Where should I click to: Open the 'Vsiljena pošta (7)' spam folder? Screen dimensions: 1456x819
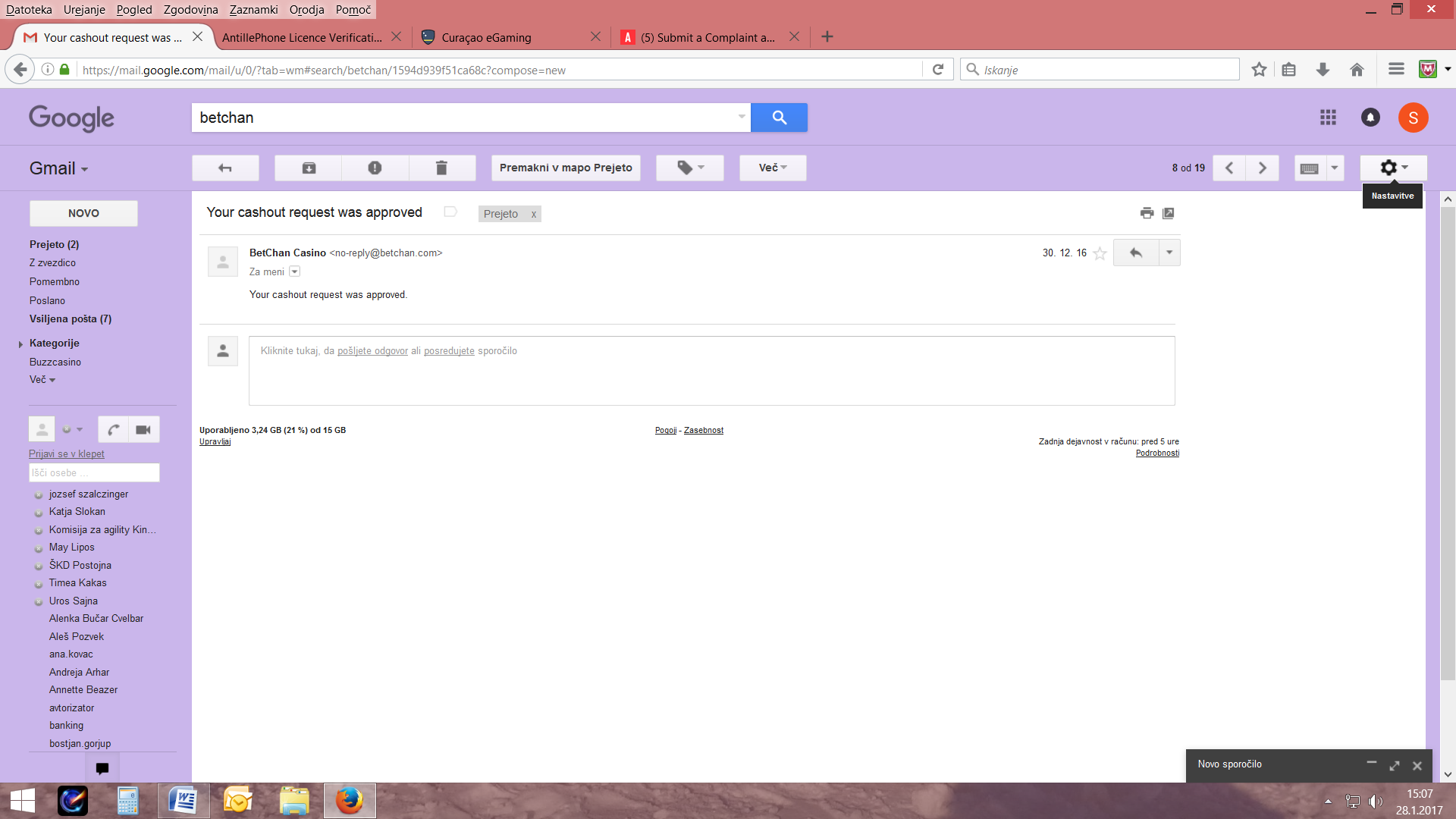71,318
